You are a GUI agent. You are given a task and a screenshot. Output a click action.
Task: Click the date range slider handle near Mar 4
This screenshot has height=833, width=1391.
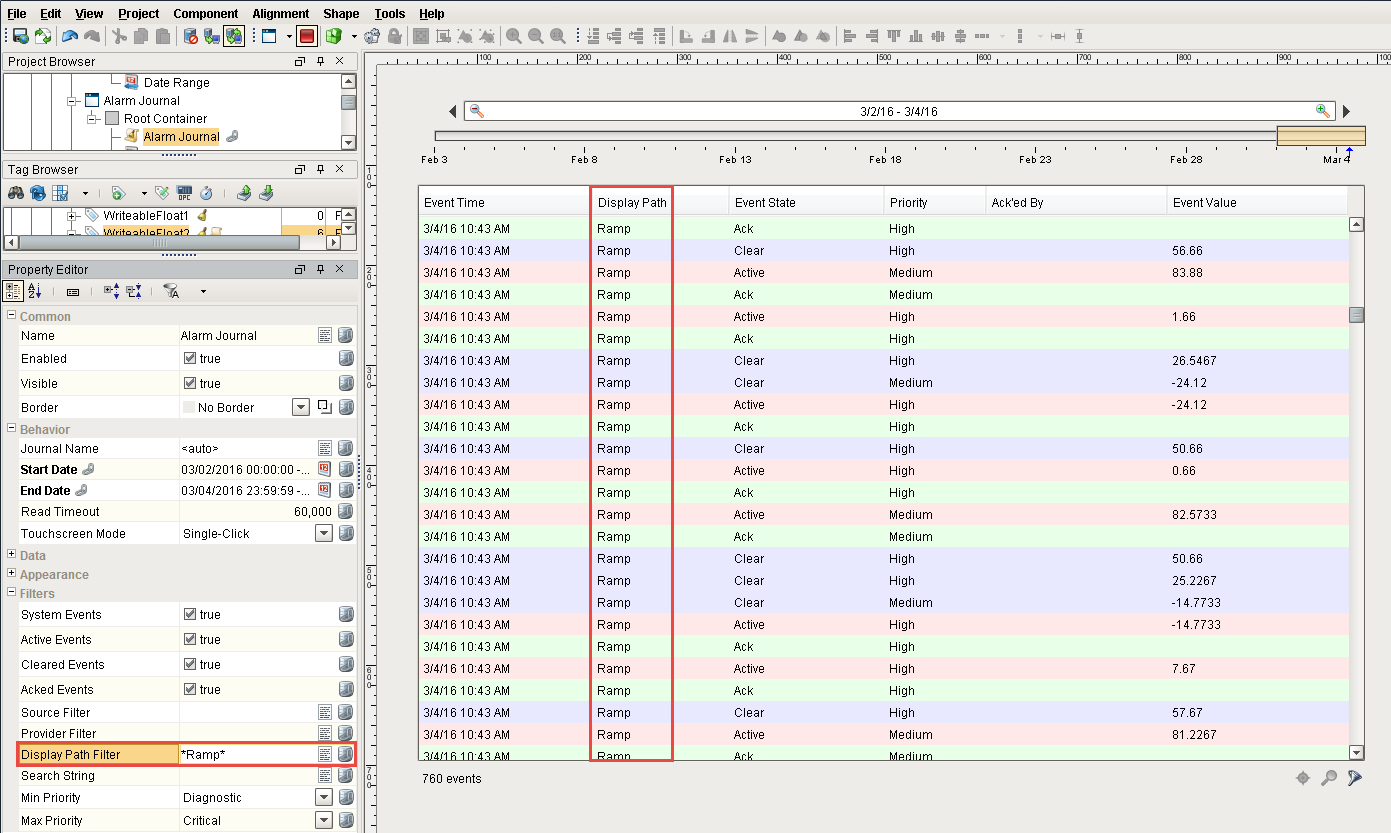(1322, 135)
